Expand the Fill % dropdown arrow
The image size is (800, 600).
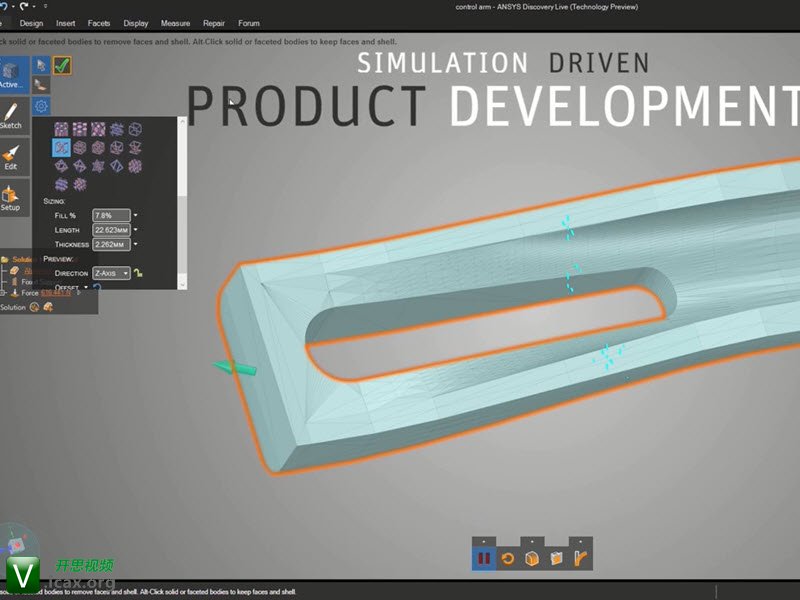(x=136, y=215)
